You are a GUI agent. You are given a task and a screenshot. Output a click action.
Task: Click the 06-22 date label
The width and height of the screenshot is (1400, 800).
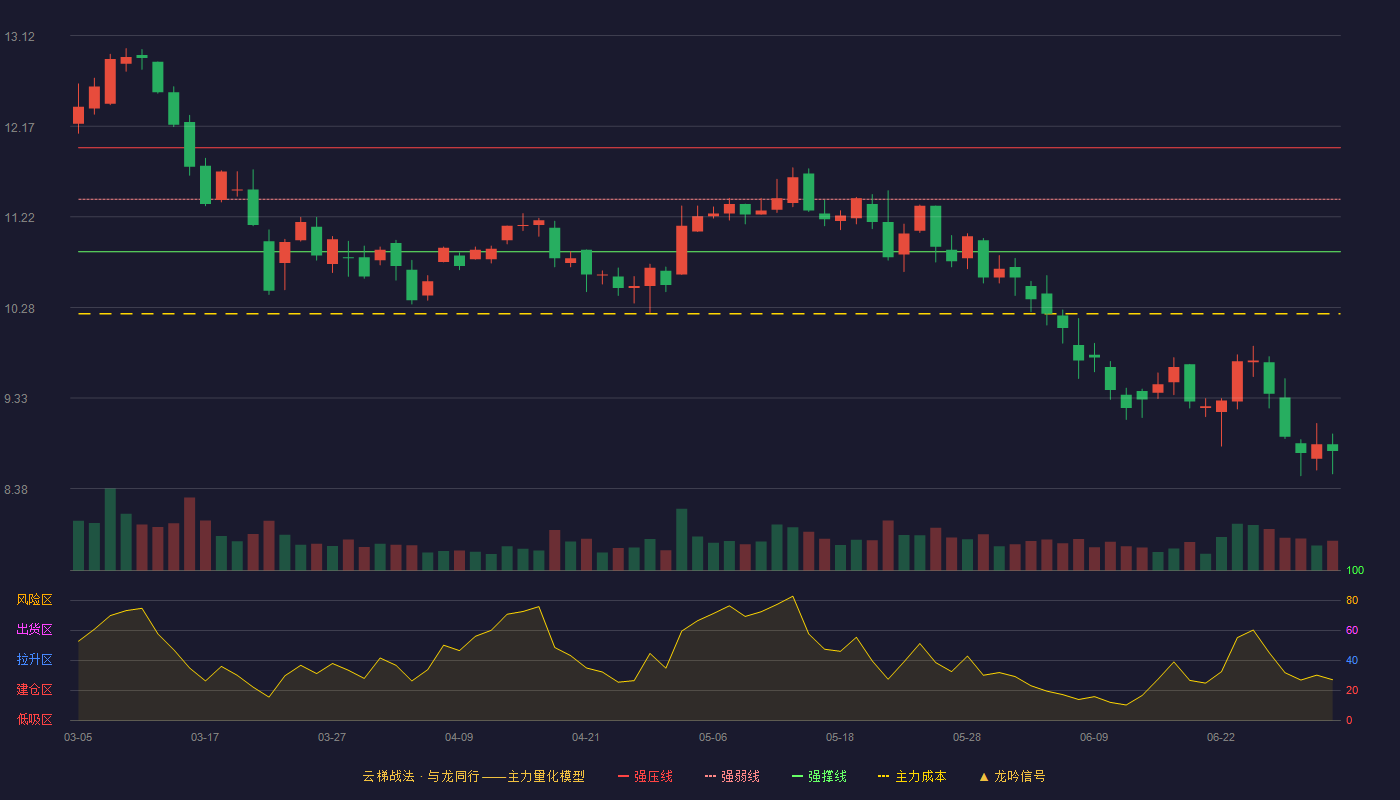(1221, 737)
